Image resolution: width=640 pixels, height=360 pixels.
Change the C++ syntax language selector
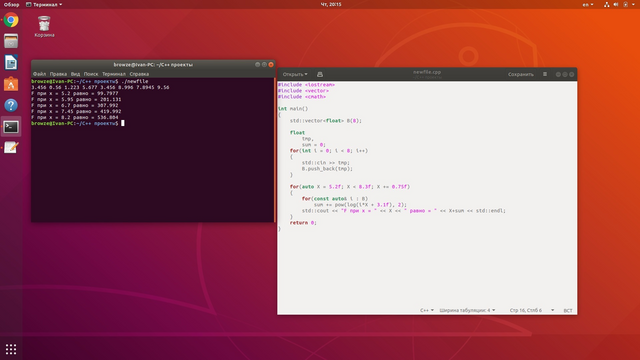click(x=427, y=311)
